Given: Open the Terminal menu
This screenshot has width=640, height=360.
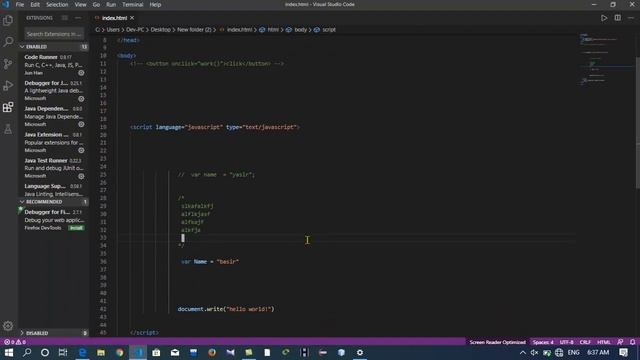Looking at the screenshot, I should pos(133,4).
